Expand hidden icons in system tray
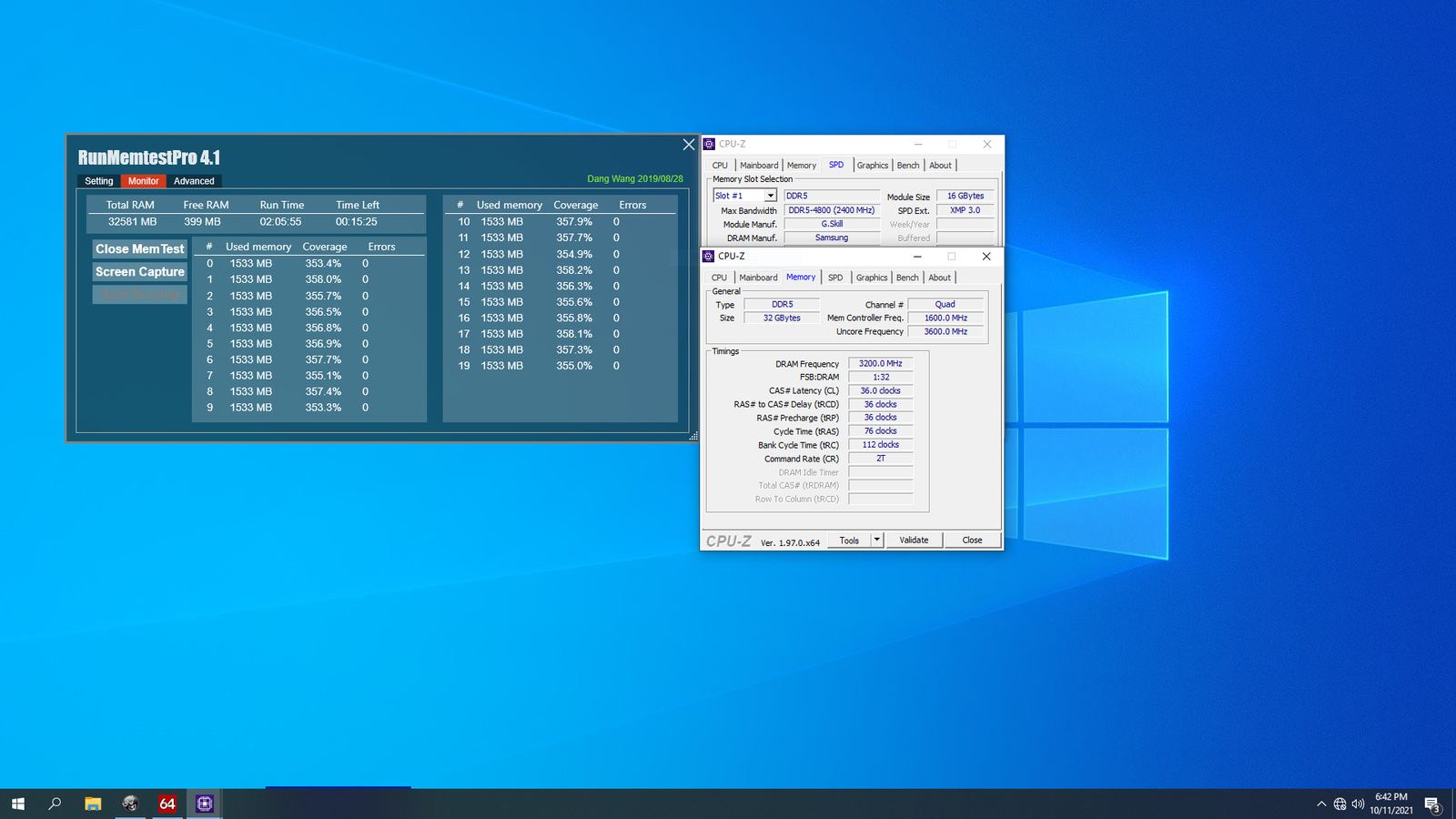This screenshot has height=819, width=1456. point(1320,804)
